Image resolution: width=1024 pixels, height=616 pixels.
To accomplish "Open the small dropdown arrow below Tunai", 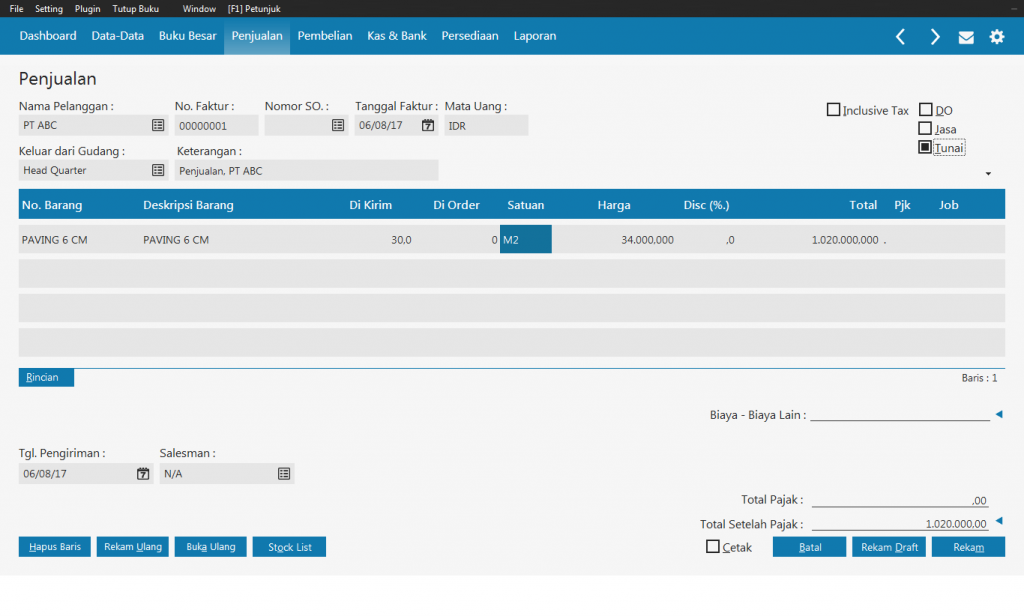I will (988, 174).
